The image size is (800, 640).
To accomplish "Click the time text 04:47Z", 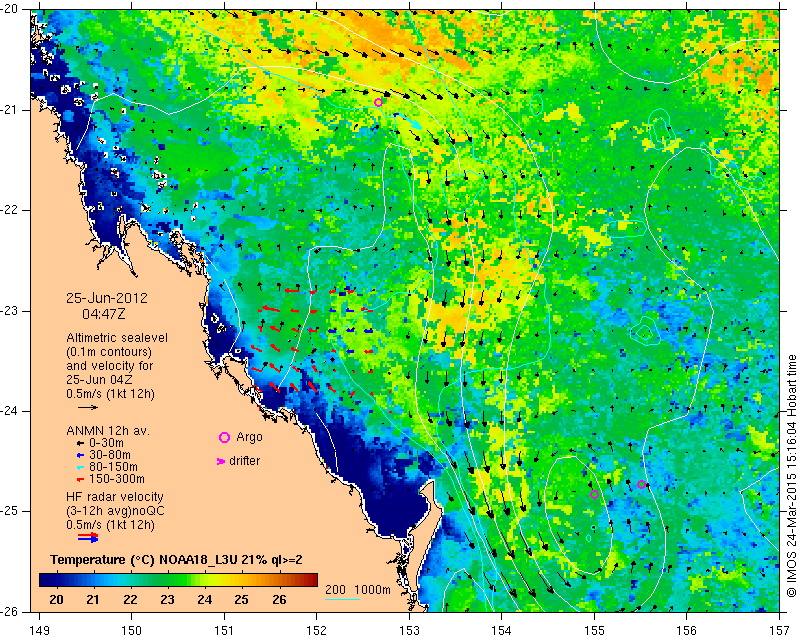I will (x=104, y=314).
